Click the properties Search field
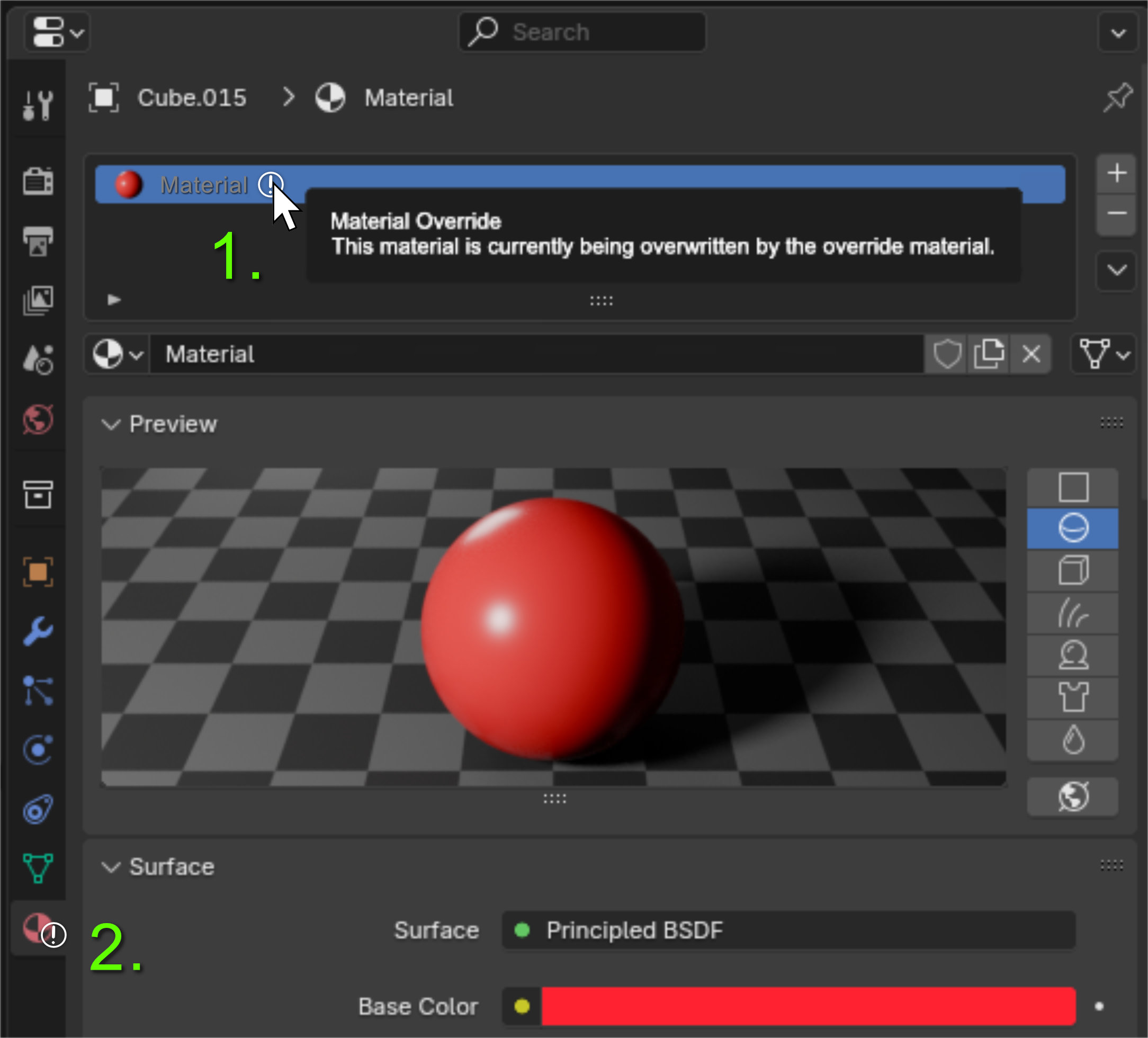This screenshot has width=1148, height=1038. coord(582,32)
